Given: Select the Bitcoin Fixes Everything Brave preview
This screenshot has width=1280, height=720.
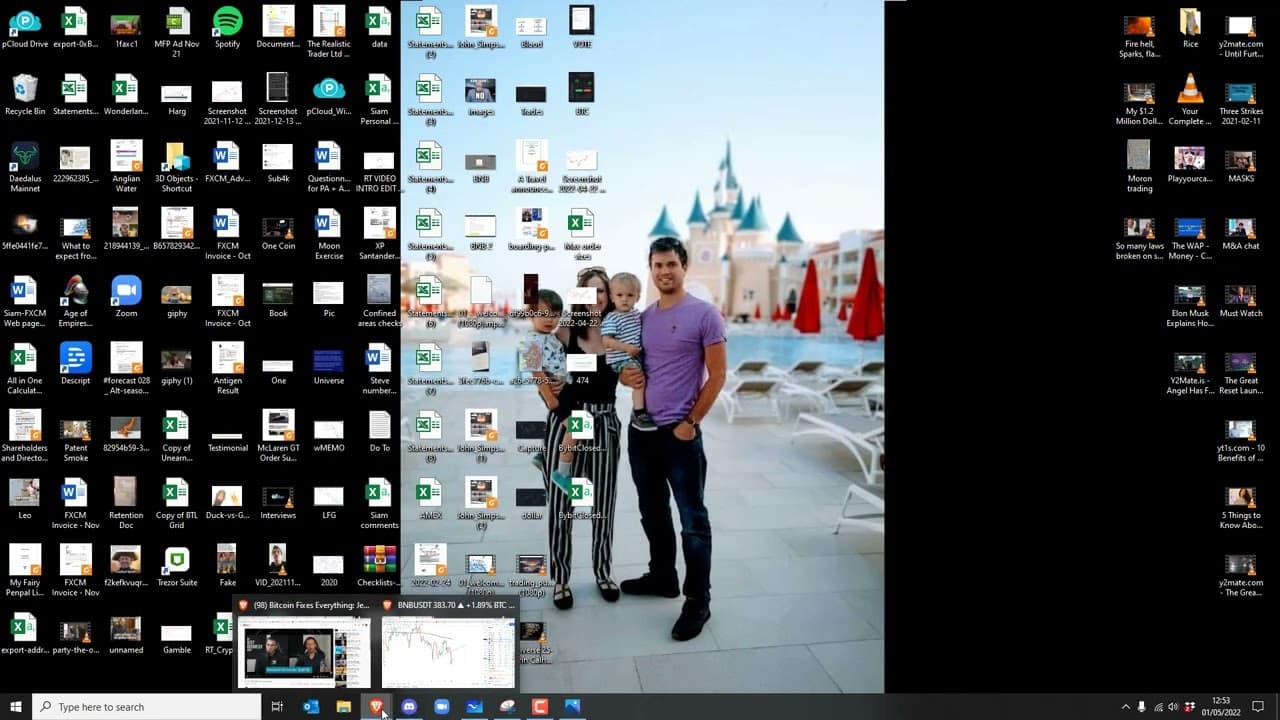Looking at the screenshot, I should (x=304, y=643).
